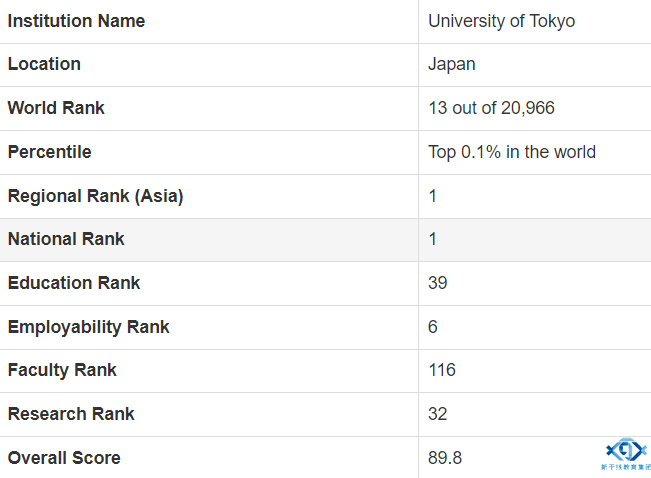Select the Percentile row label
This screenshot has width=651, height=478.
[49, 152]
